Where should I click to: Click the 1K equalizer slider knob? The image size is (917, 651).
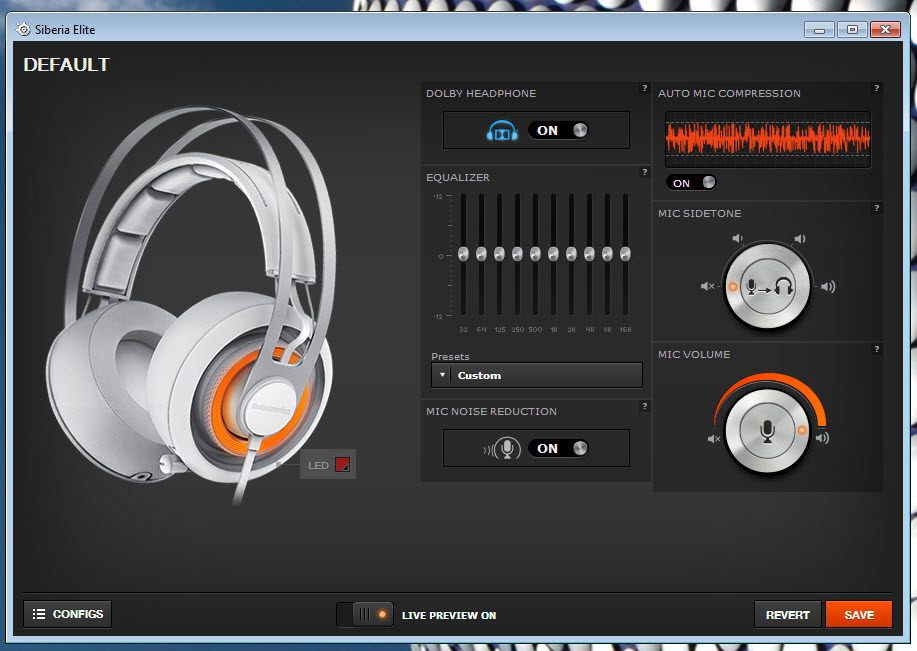(x=553, y=254)
